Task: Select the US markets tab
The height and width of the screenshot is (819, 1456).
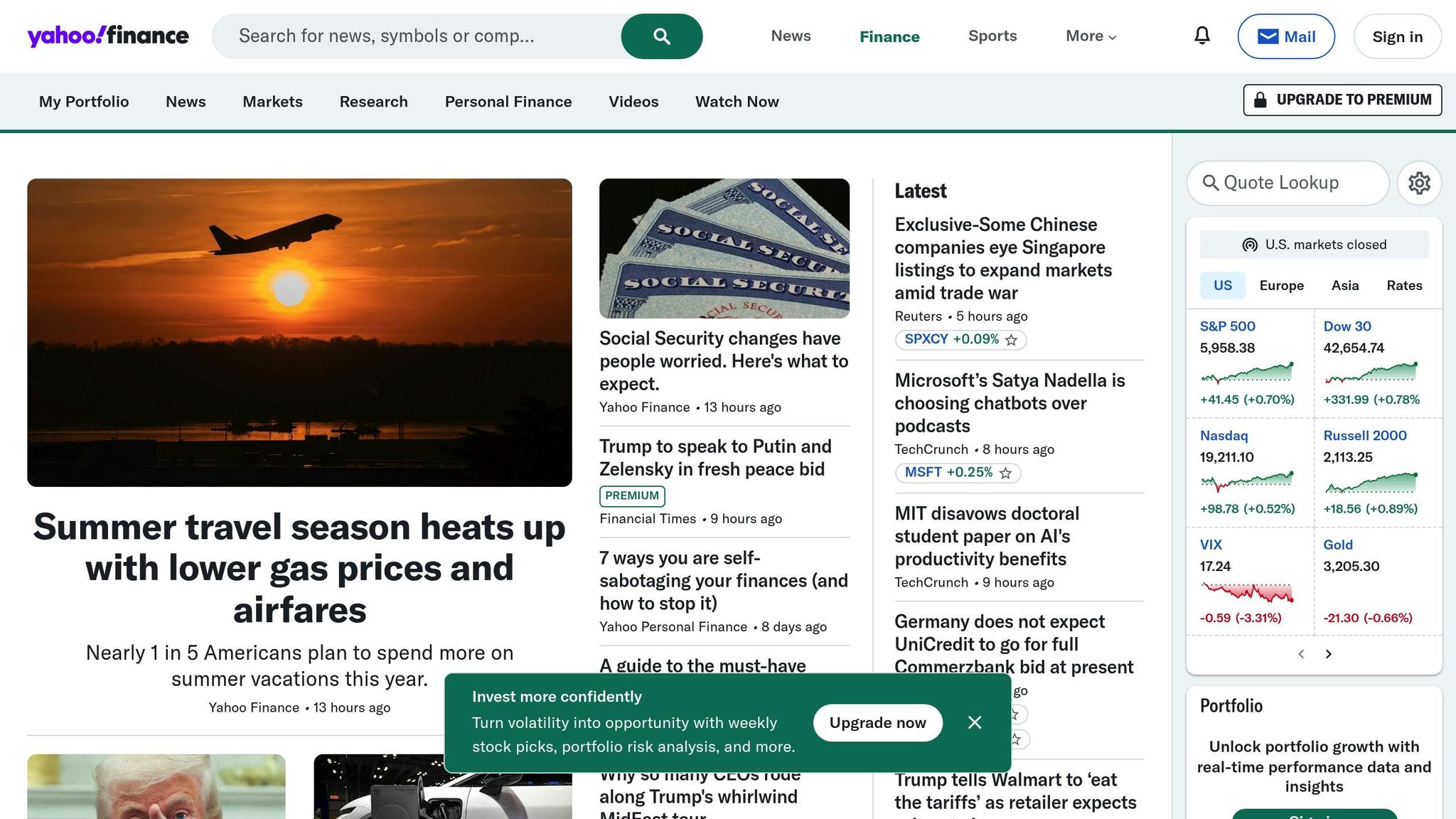Action: point(1222,285)
